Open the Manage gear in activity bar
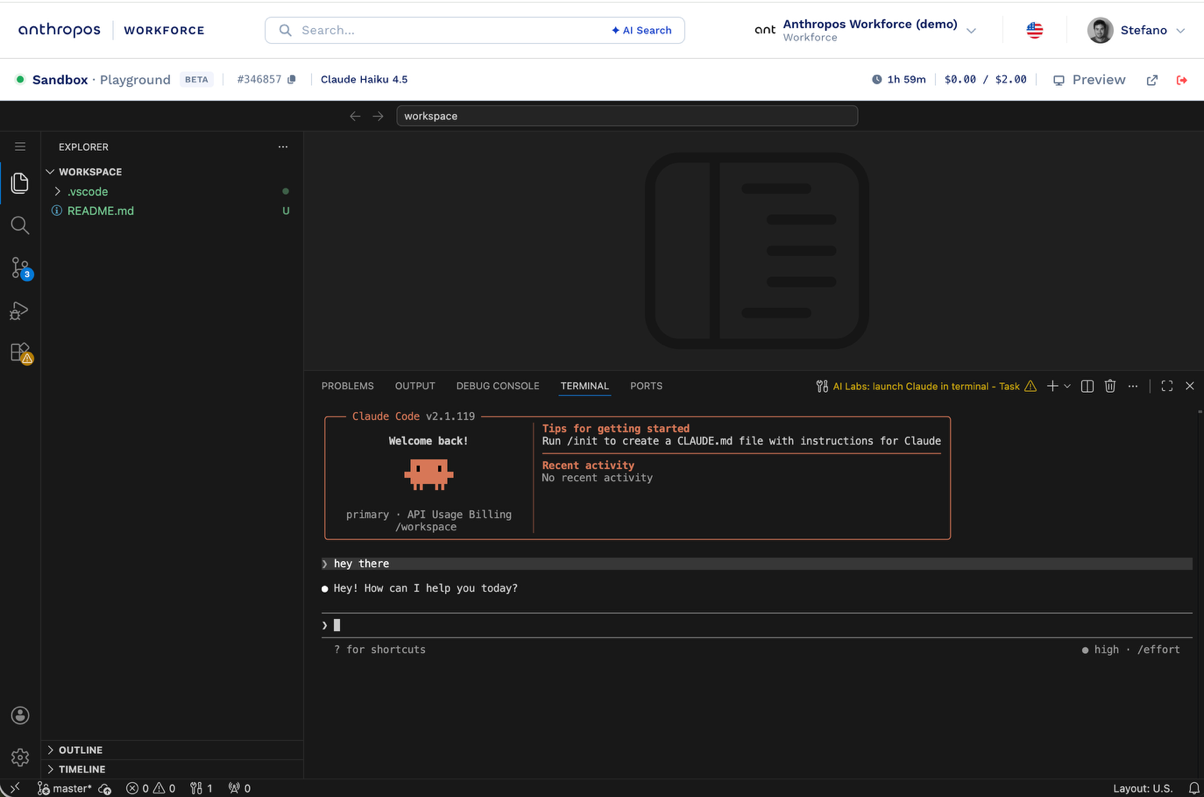Viewport: 1204px width, 797px height. [20, 758]
